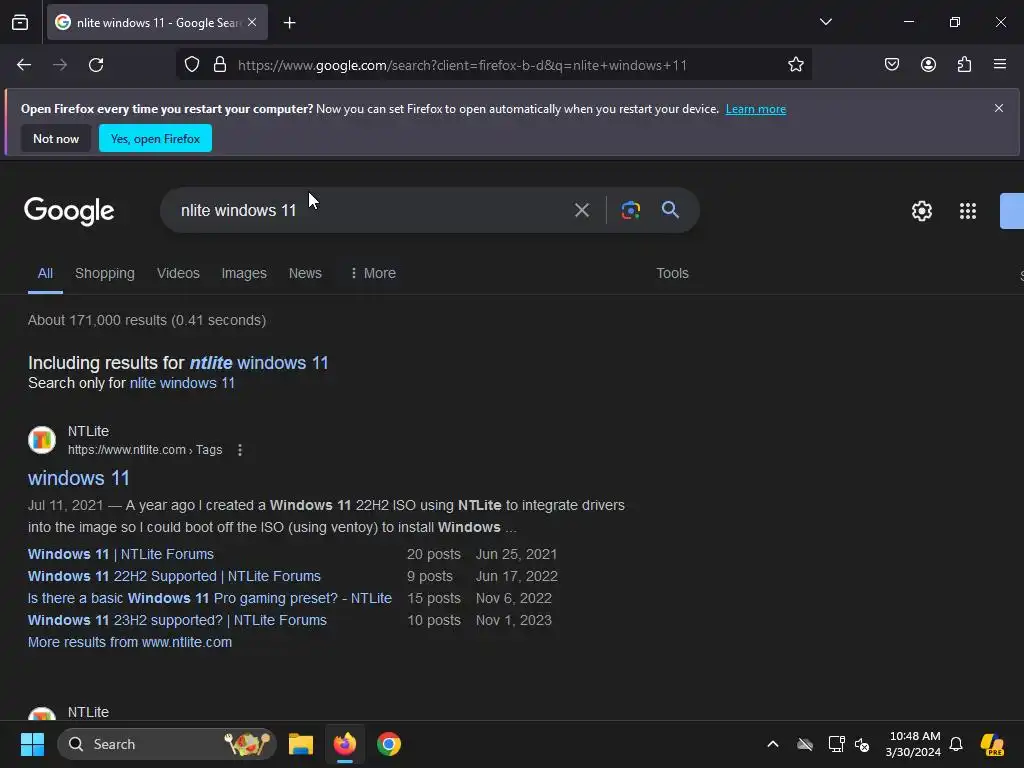Image resolution: width=1024 pixels, height=768 pixels.
Task: Open the list all tabs chevron
Action: click(x=825, y=22)
